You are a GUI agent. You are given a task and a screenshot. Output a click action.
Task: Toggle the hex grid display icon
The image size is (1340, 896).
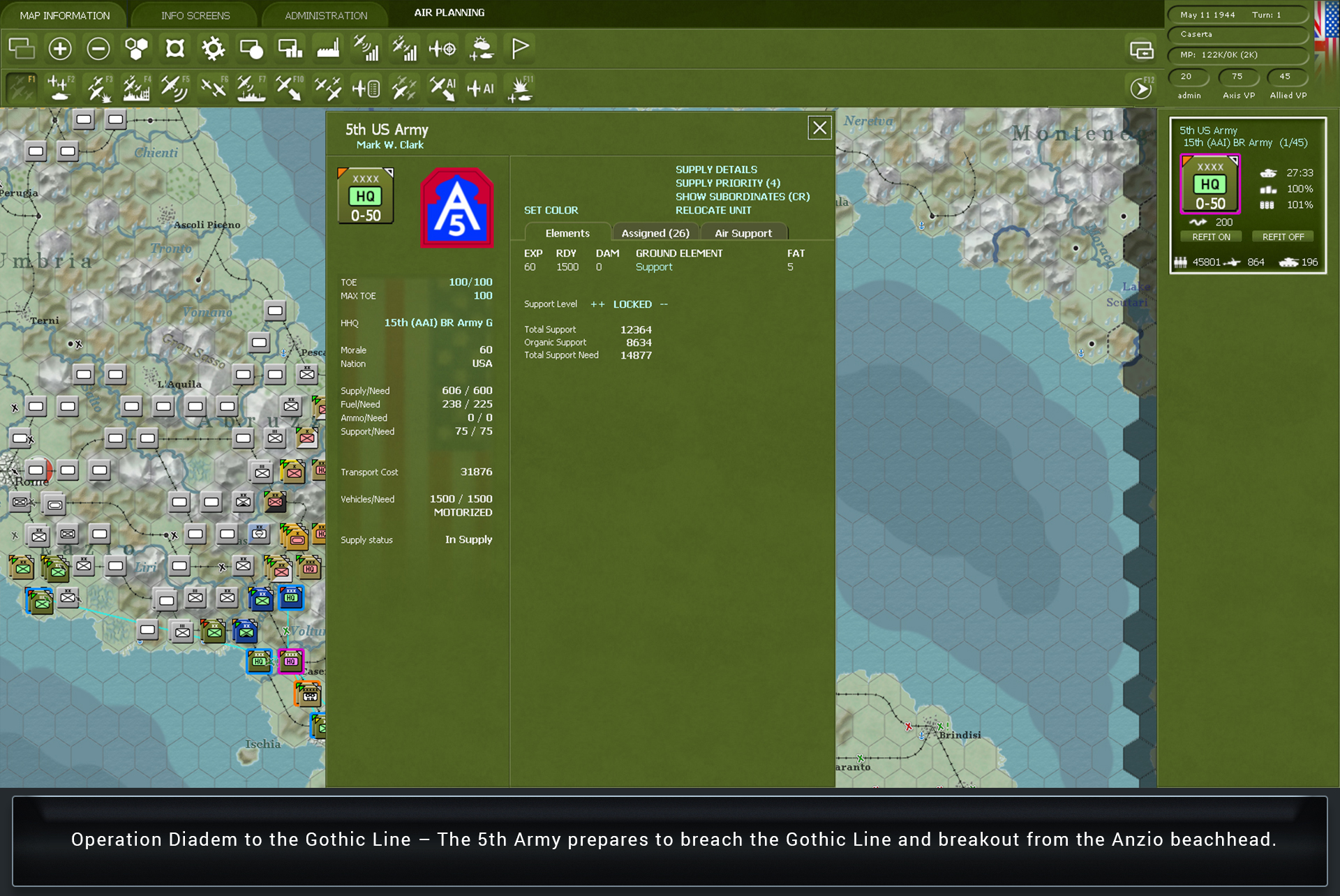(136, 48)
